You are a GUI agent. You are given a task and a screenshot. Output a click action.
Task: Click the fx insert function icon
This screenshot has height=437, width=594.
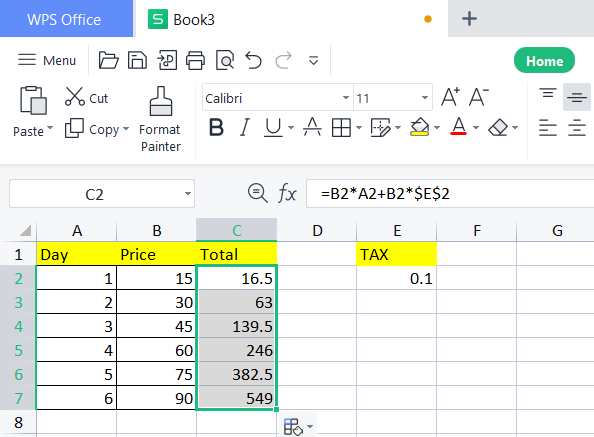coord(287,194)
